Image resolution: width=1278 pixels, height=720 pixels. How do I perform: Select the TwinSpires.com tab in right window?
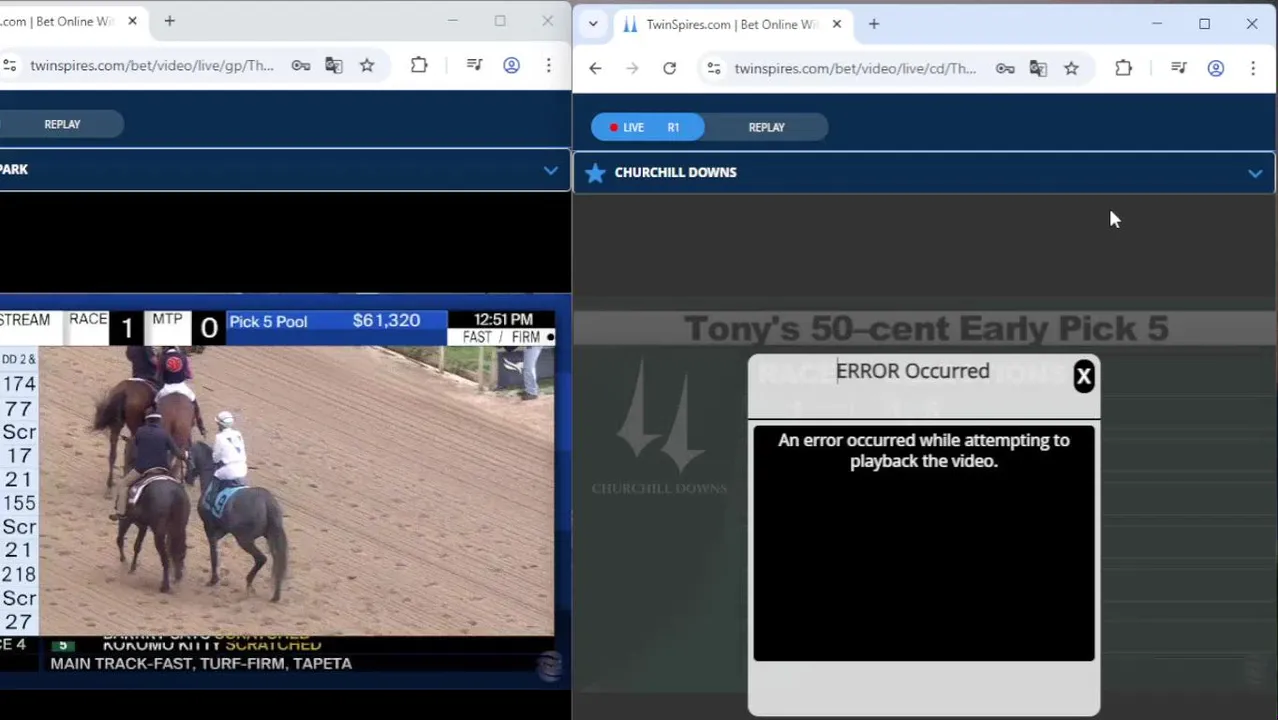tap(732, 24)
